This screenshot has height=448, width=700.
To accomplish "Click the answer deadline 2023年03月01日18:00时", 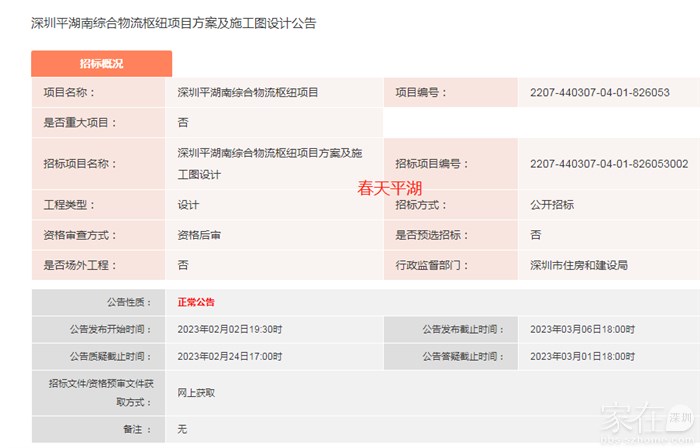I will click(582, 356).
